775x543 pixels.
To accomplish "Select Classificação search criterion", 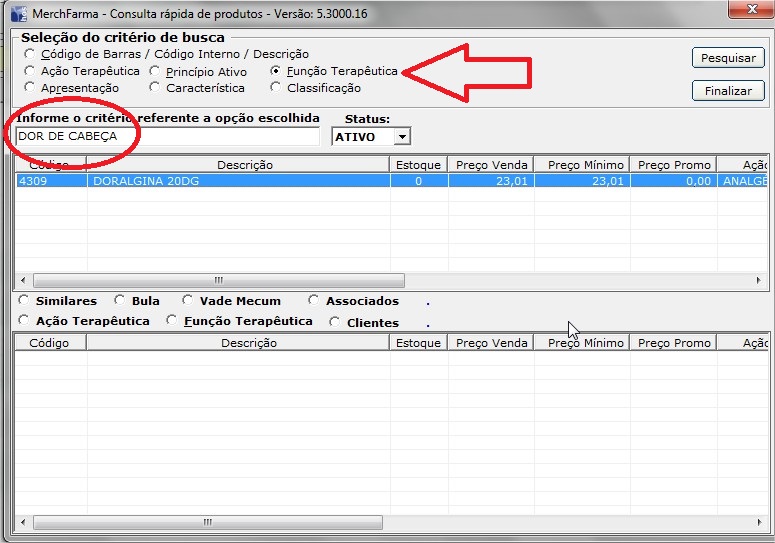I will pyautogui.click(x=276, y=89).
